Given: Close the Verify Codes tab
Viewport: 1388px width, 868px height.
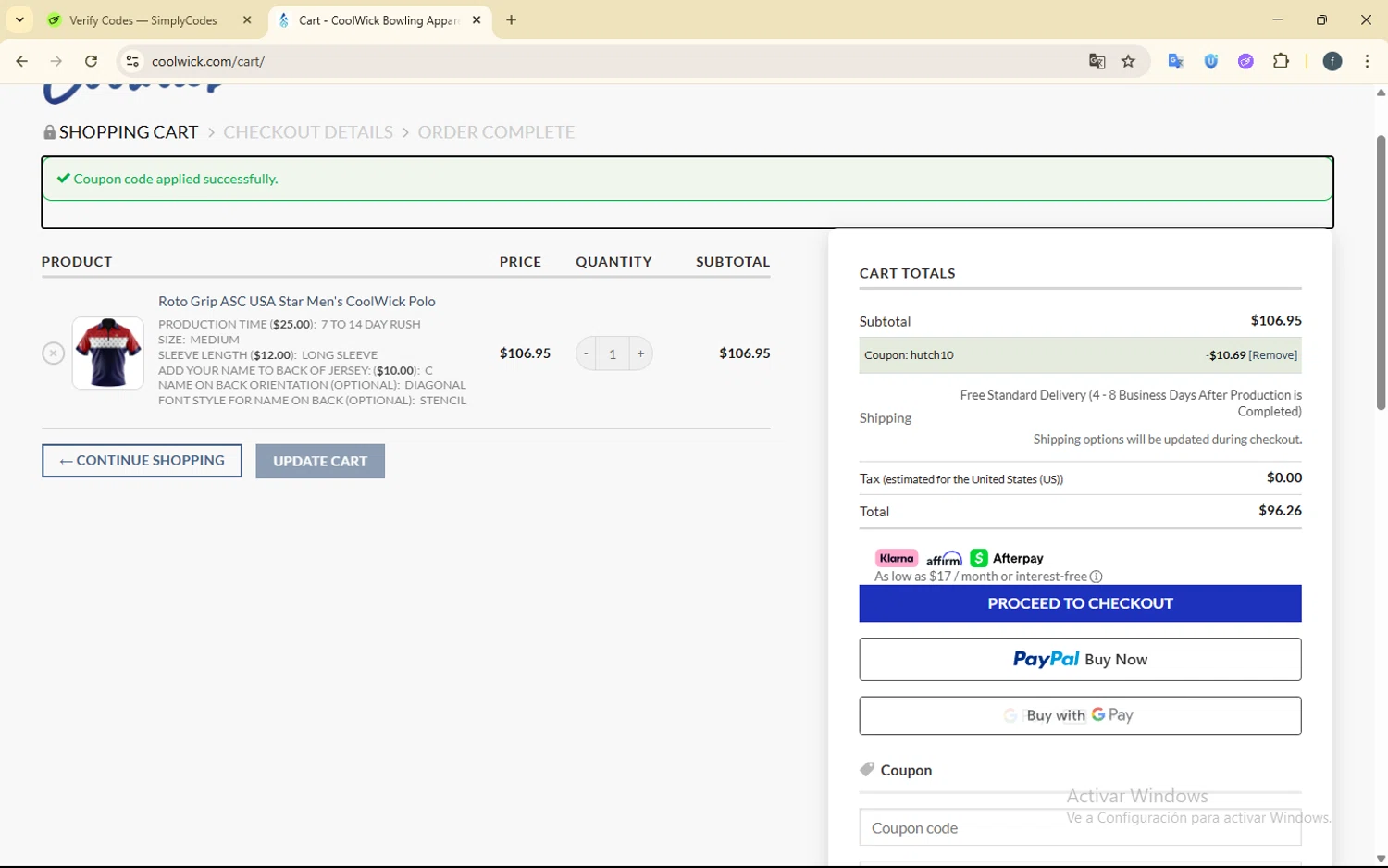Looking at the screenshot, I should 247,20.
